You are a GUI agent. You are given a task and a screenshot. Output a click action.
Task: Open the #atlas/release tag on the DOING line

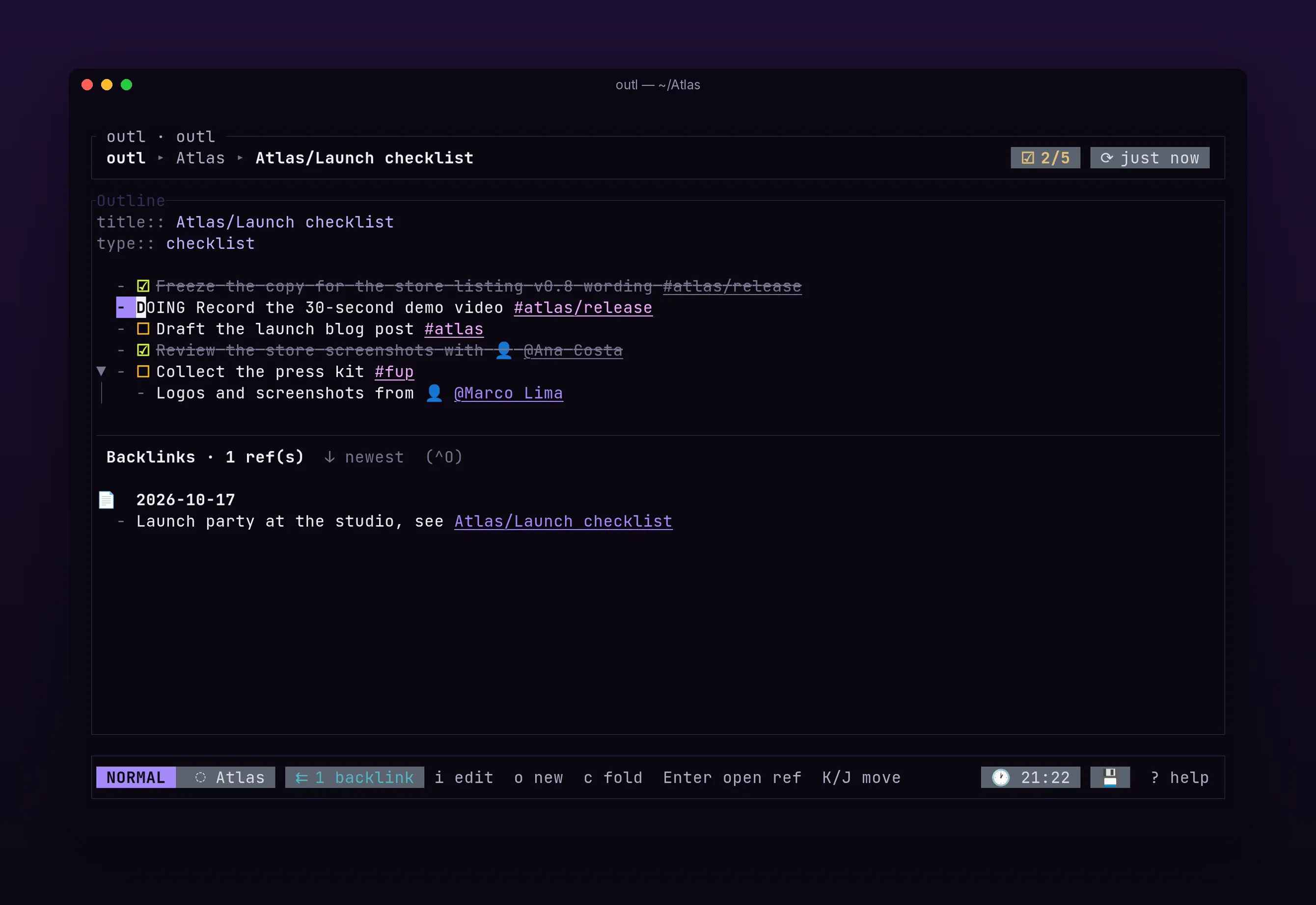583,308
